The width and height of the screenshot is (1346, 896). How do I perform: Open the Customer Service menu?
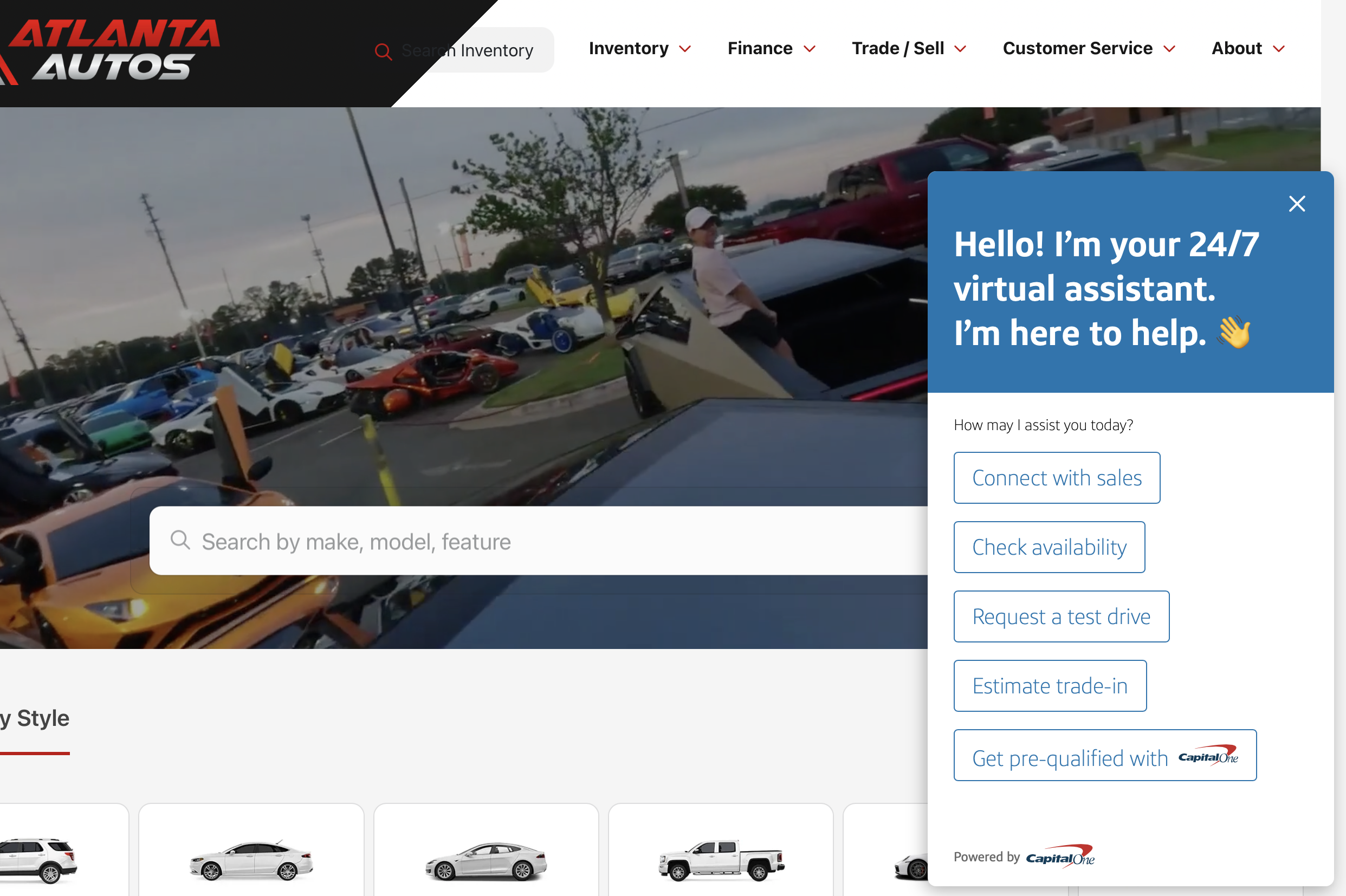tap(1077, 49)
